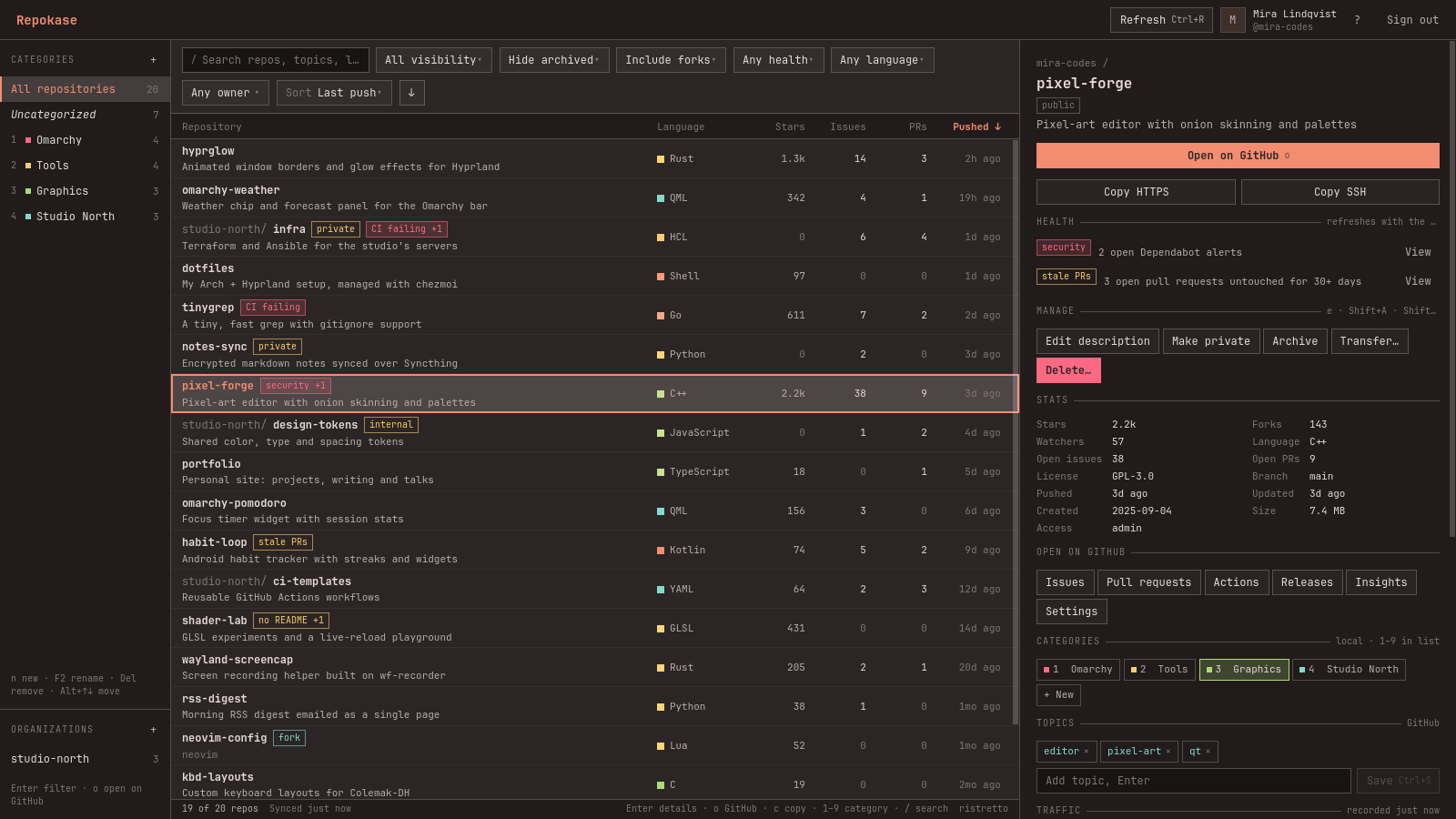
Task: Select All repositories in the sidebar
Action: [x=86, y=89]
